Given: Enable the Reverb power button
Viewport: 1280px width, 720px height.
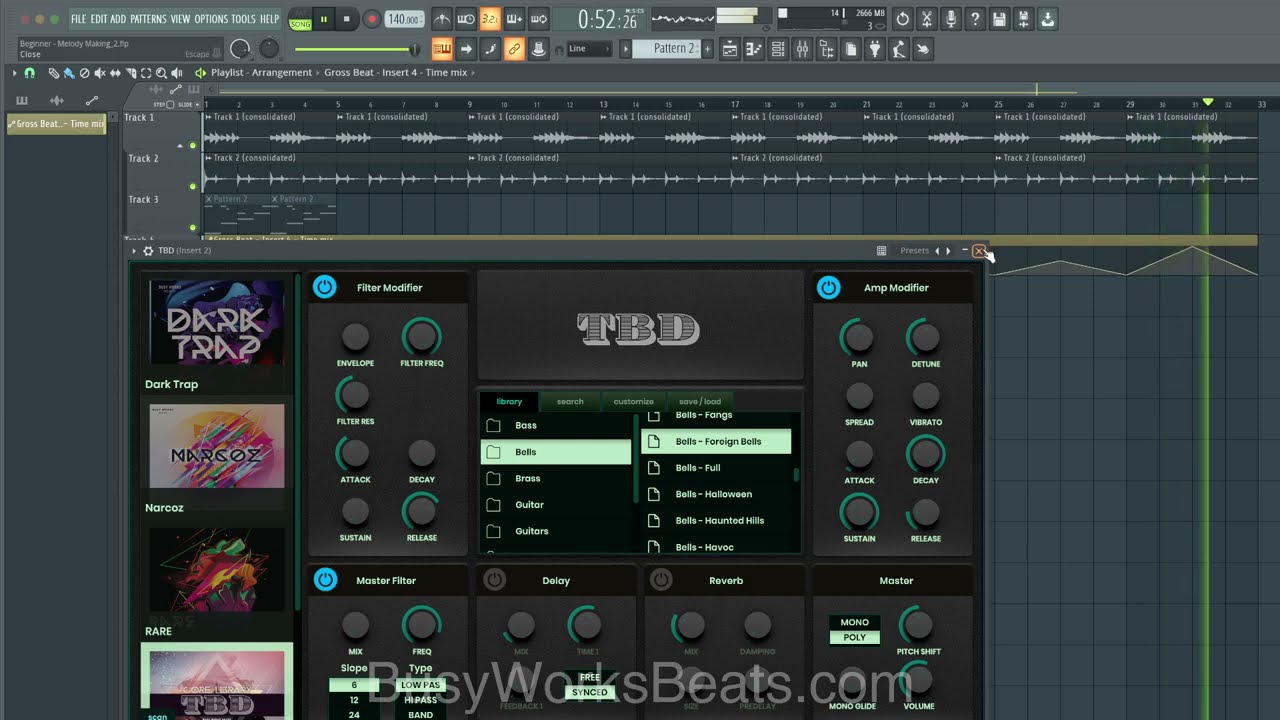Looking at the screenshot, I should pyautogui.click(x=661, y=580).
